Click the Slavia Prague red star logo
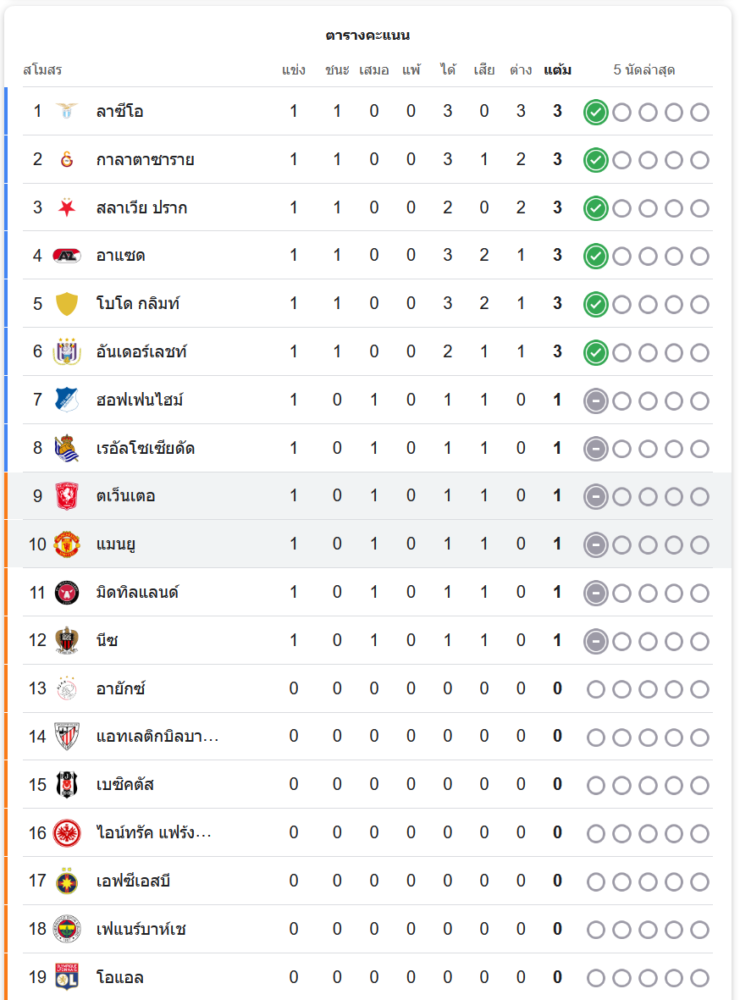This screenshot has width=740, height=1000. 67,208
